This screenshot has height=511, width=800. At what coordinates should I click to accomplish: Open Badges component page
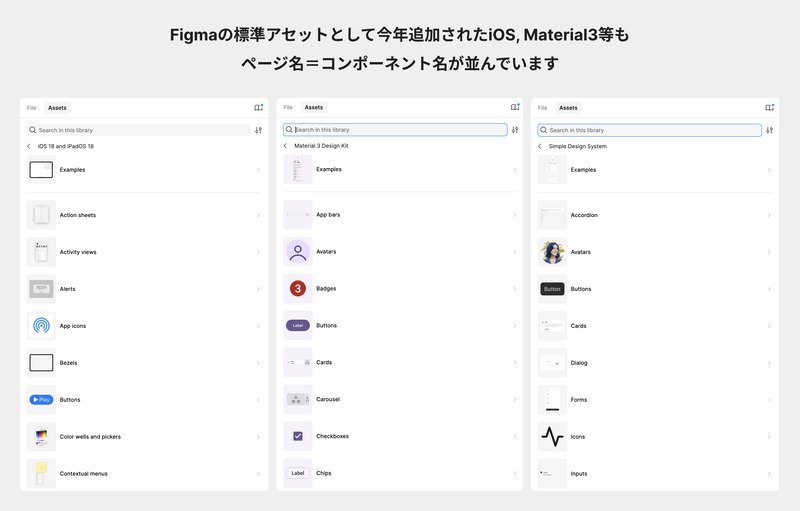401,289
